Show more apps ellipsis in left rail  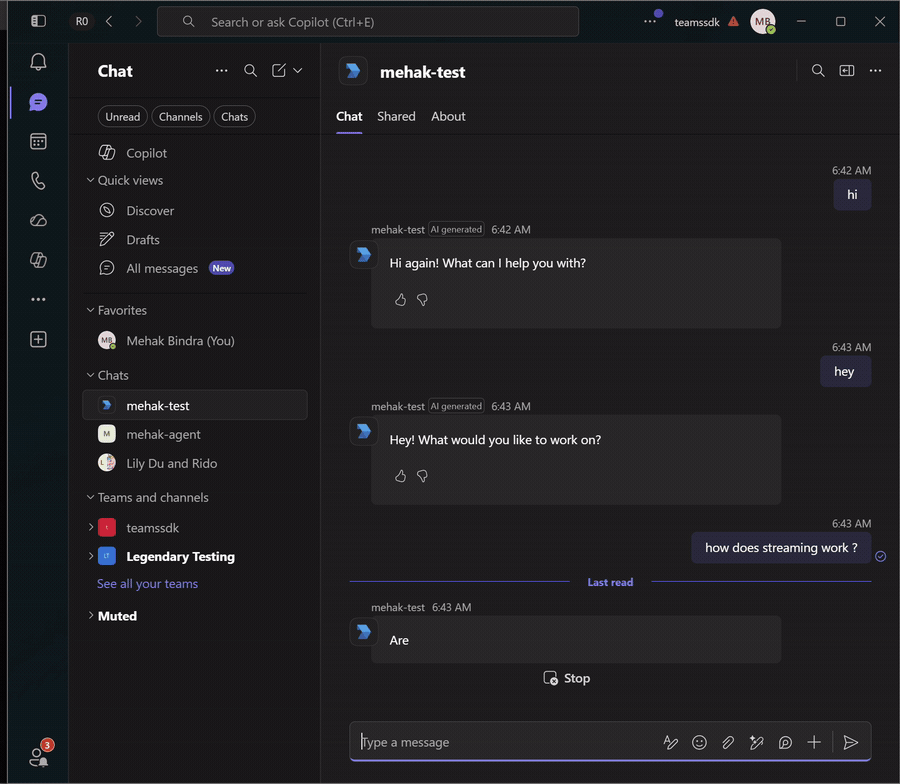pyautogui.click(x=38, y=299)
